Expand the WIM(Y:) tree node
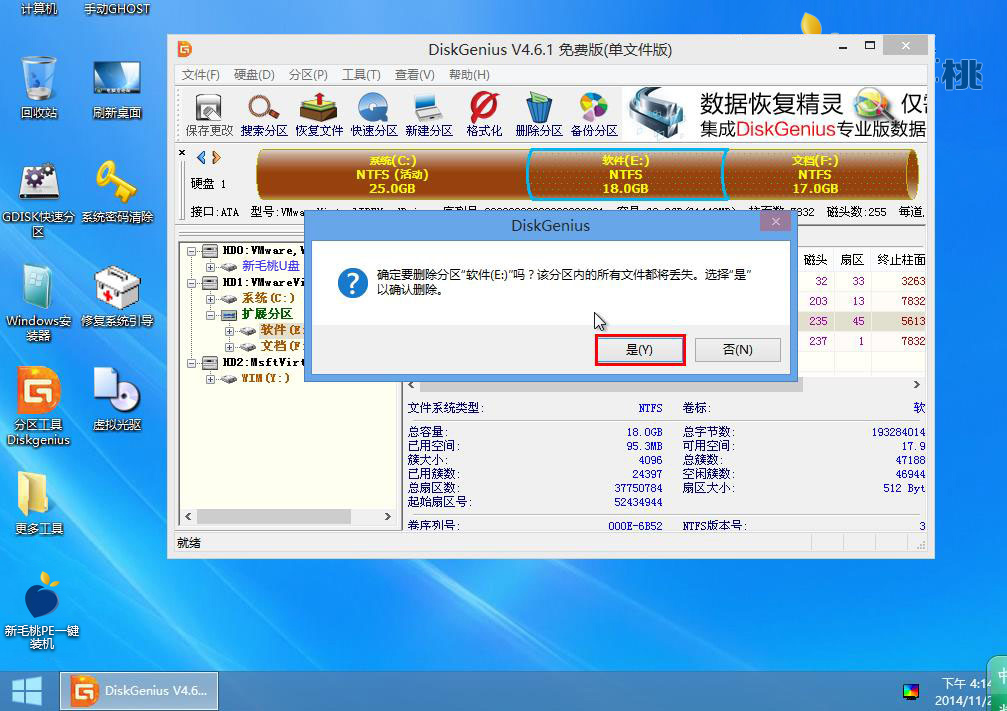Screen dimensions: 1007x711 tap(210, 379)
